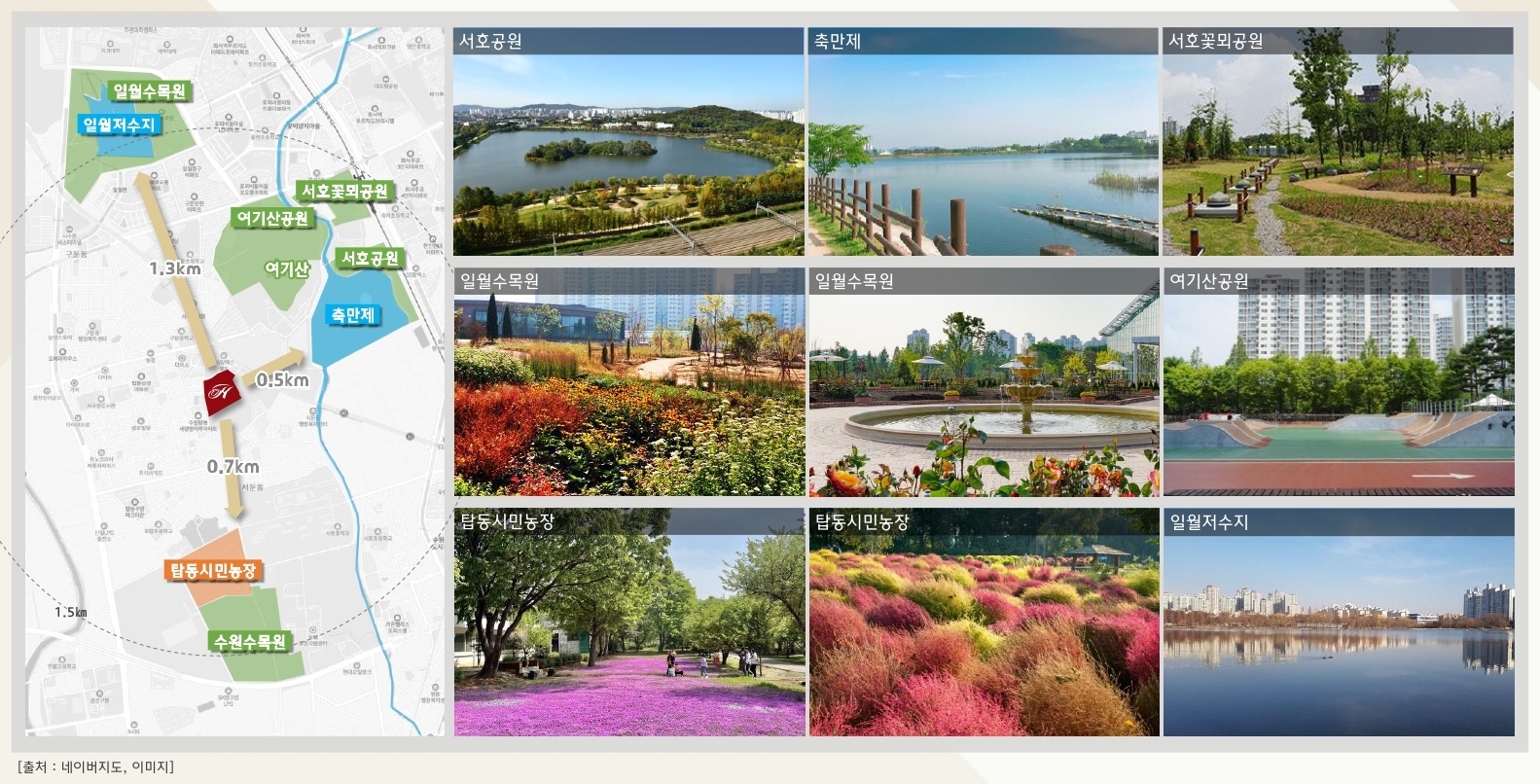Open the 서호꽃뫼공원 garden photo
Screen dimensions: 1540x784
(1338, 142)
